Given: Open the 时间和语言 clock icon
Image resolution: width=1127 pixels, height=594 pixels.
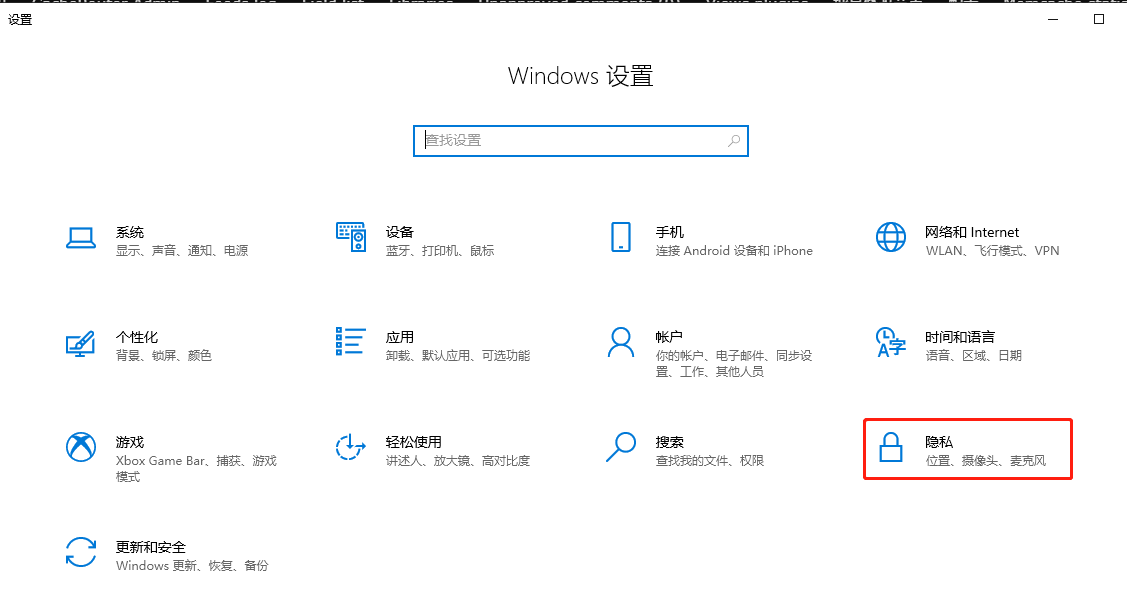Looking at the screenshot, I should click(891, 342).
